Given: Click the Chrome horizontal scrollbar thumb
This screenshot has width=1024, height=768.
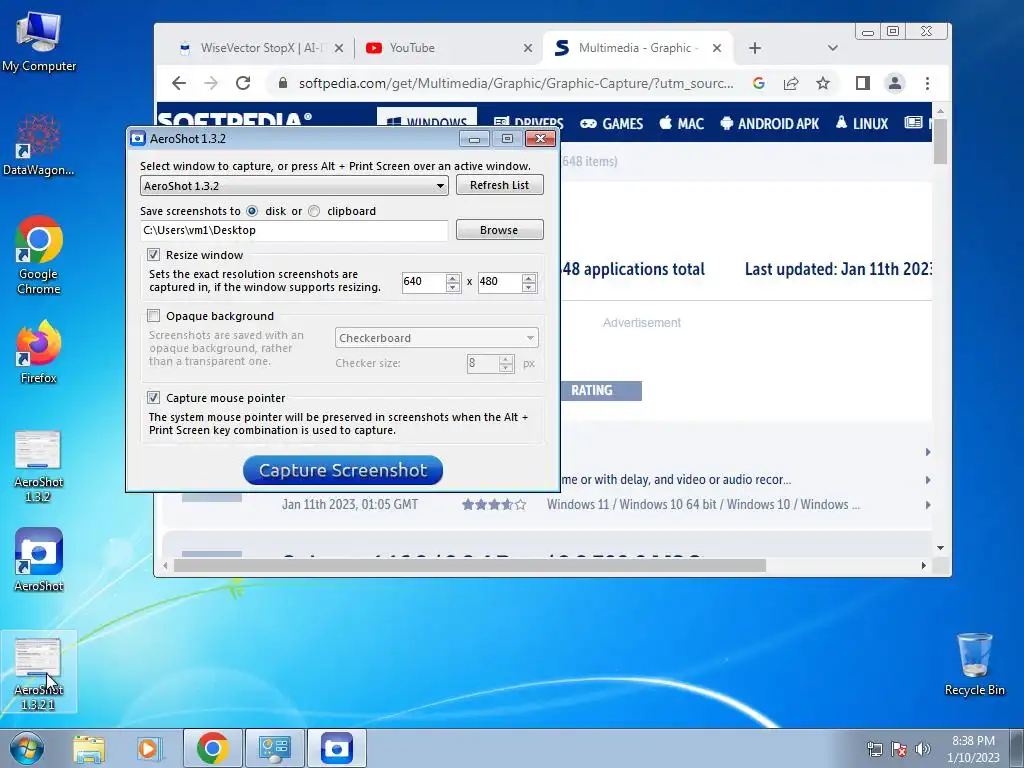Looking at the screenshot, I should 470,566.
